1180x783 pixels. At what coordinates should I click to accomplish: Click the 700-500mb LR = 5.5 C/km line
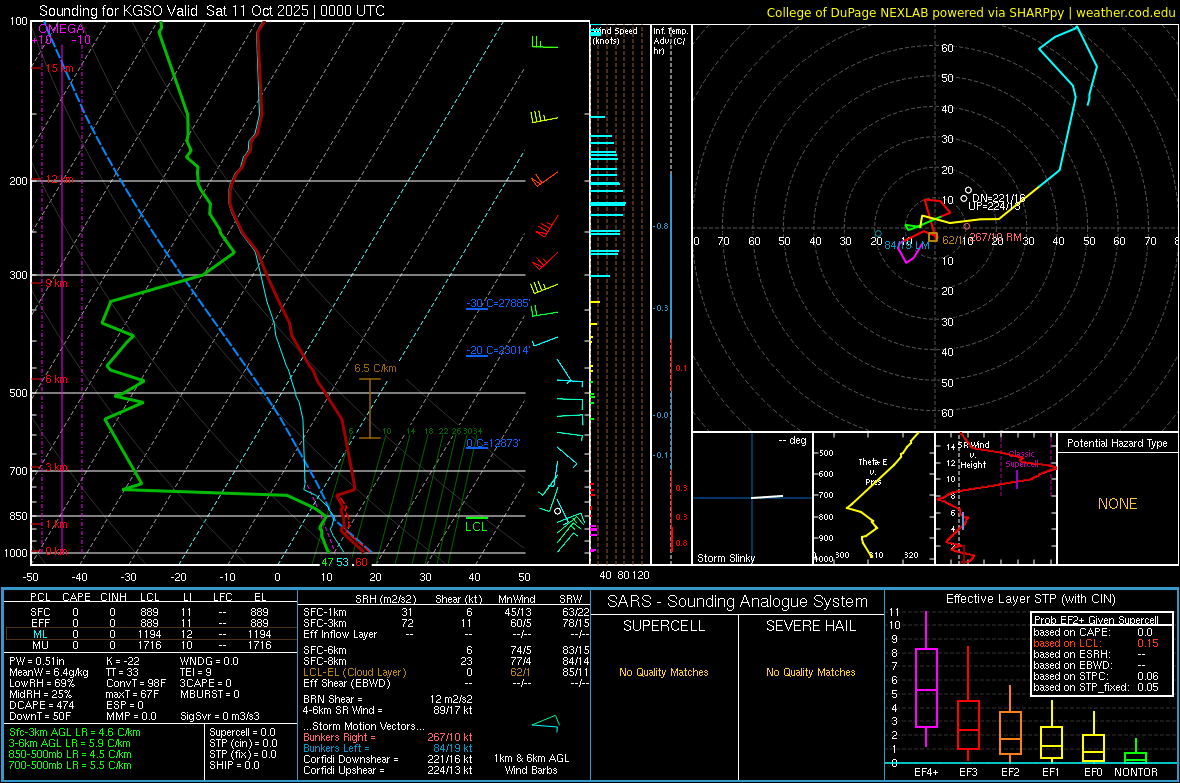70,765
